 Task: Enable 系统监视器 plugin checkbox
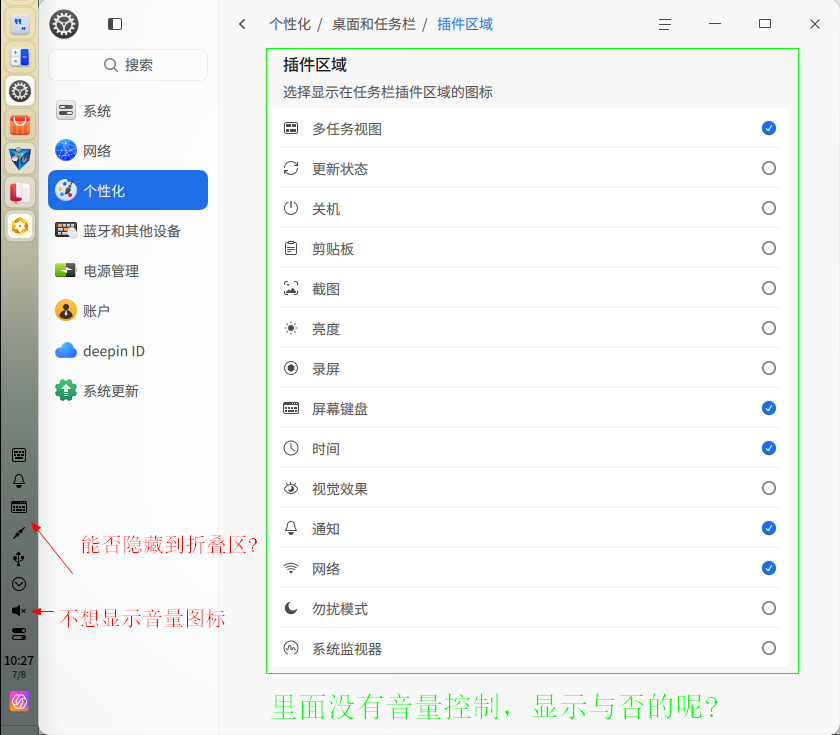click(769, 648)
